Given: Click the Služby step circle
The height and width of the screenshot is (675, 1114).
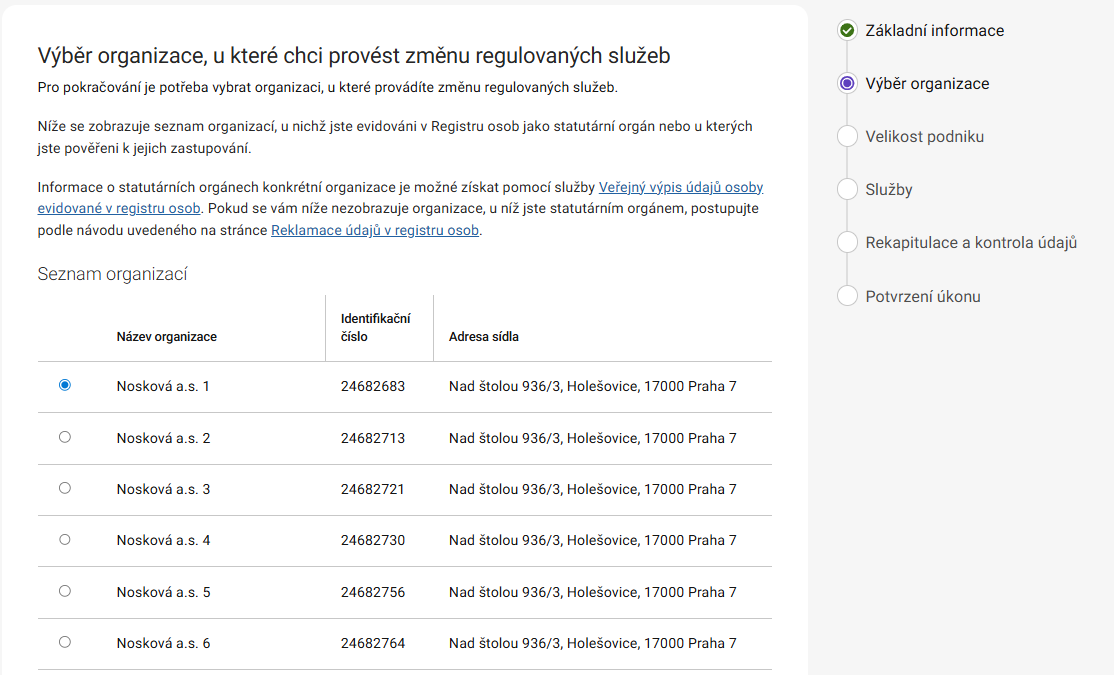Looking at the screenshot, I should 847,189.
